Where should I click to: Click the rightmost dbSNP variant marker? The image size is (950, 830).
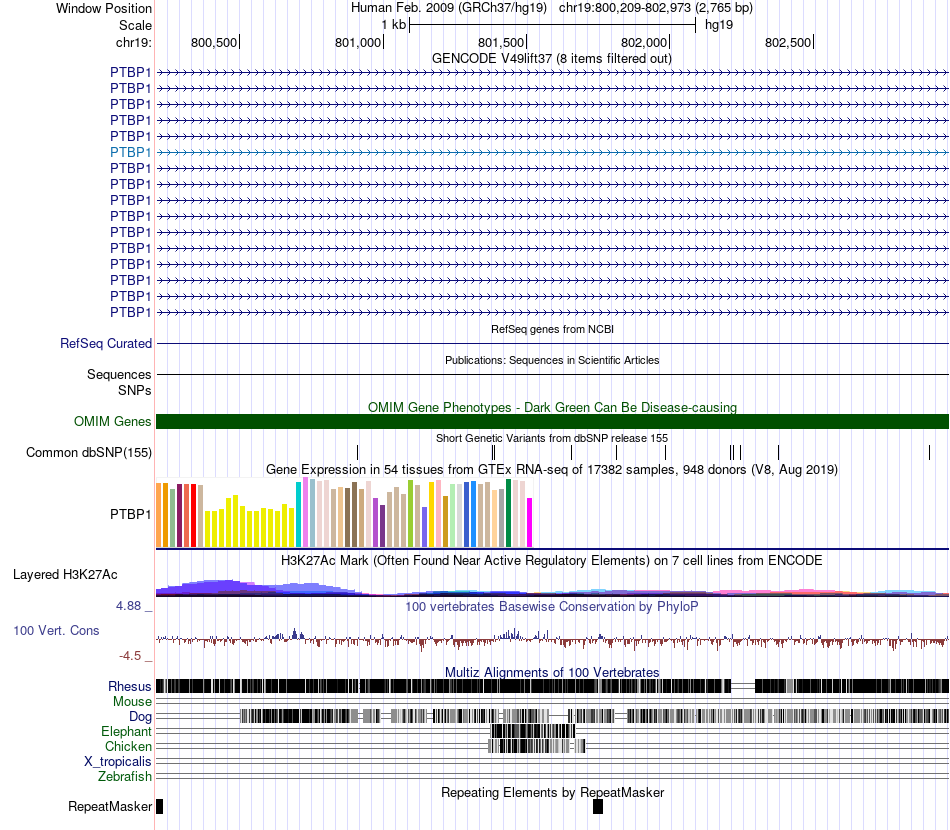929,452
